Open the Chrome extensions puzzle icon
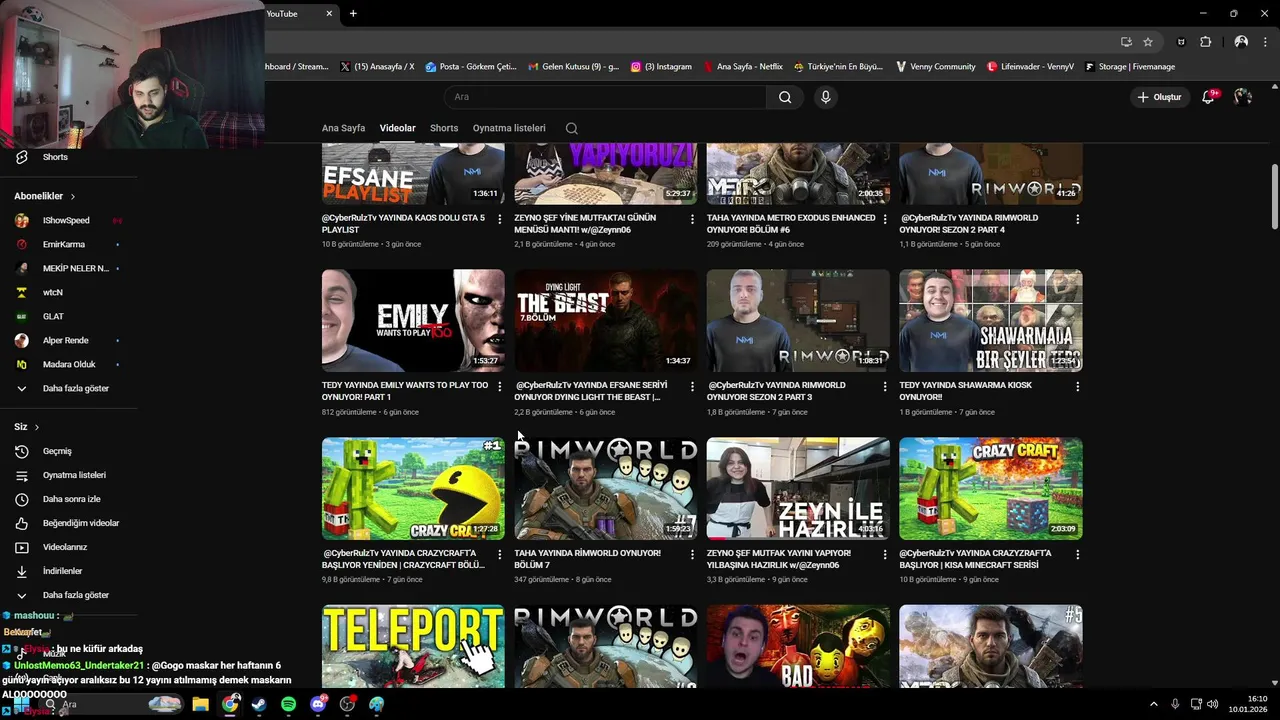Image resolution: width=1280 pixels, height=720 pixels. 1205,42
